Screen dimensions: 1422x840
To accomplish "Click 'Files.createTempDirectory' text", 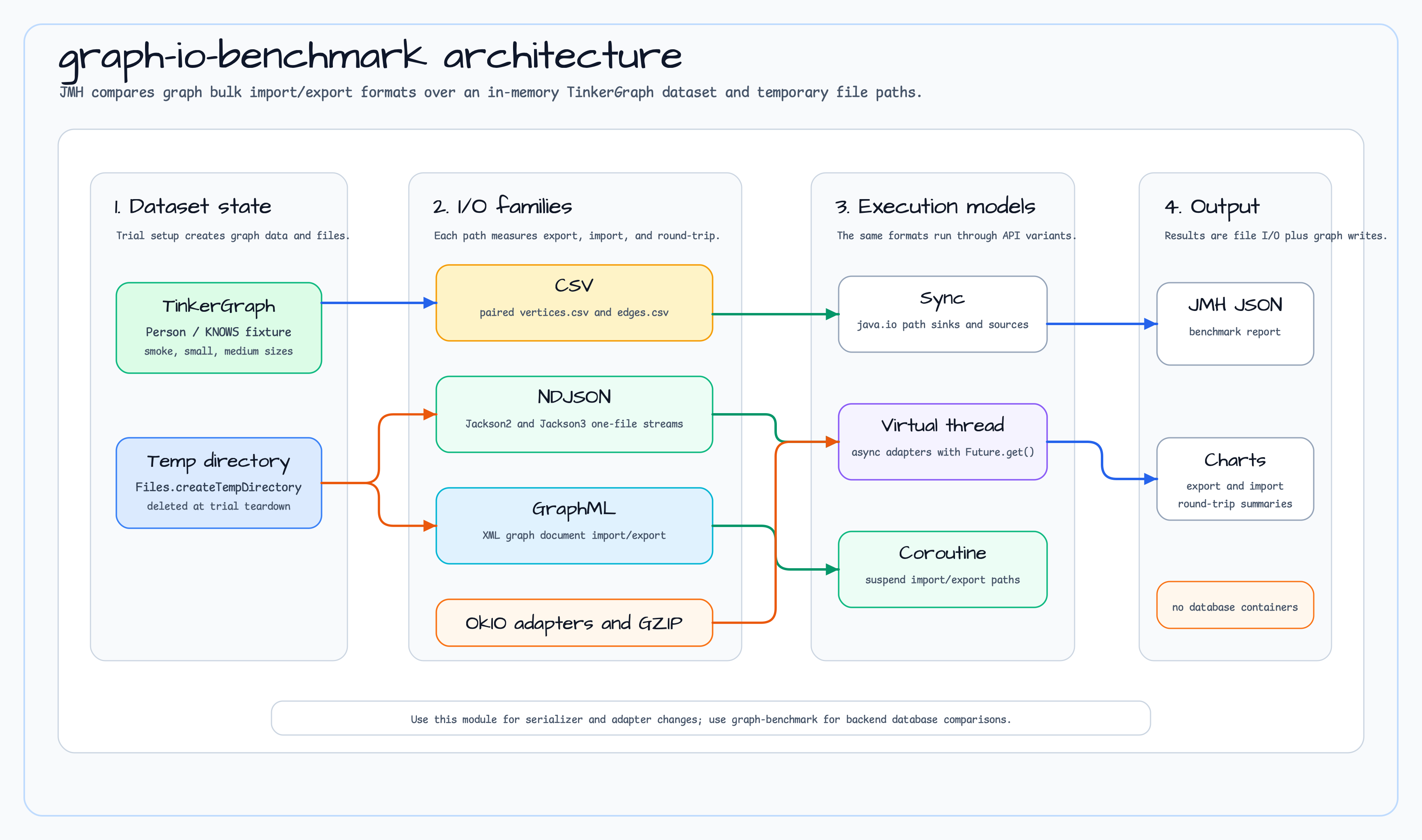I will click(x=219, y=487).
